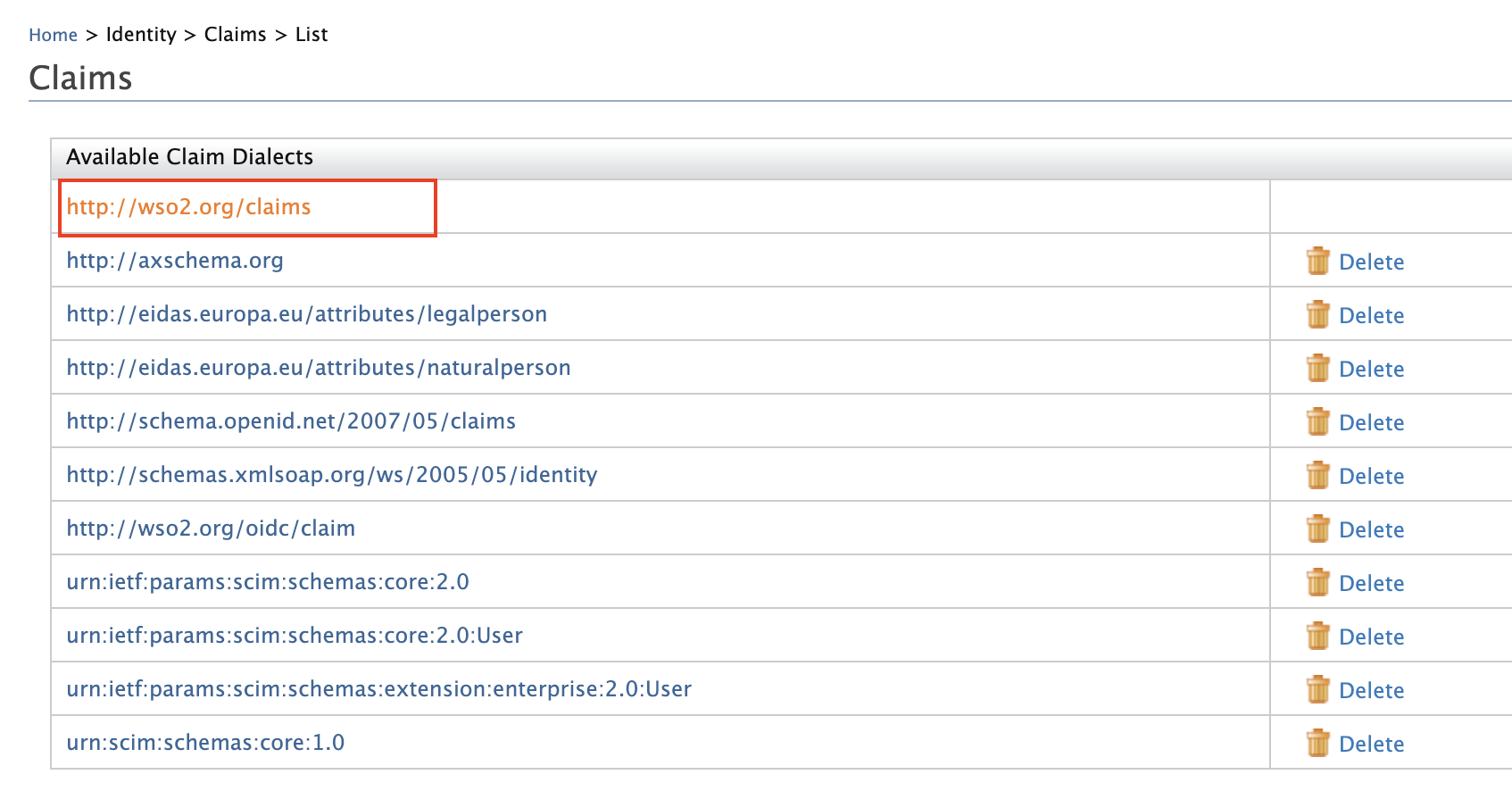Open the http://axschema.org dialect

(175, 261)
